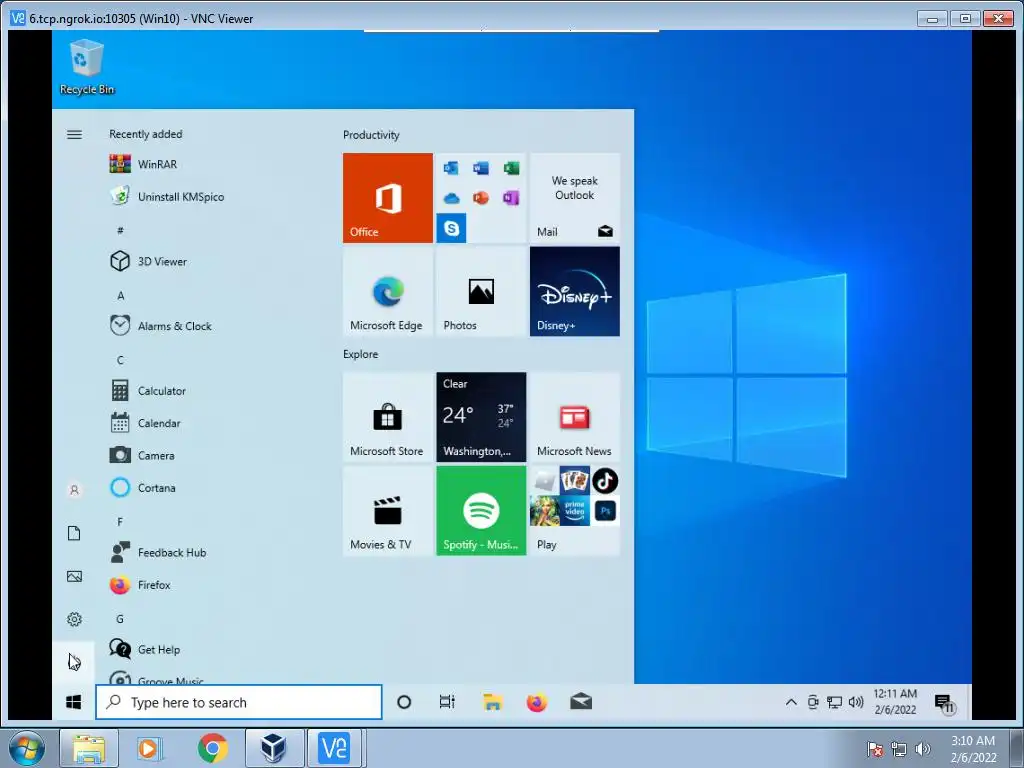Open Pictures from Start sidebar
This screenshot has height=768, width=1024.
[74, 576]
